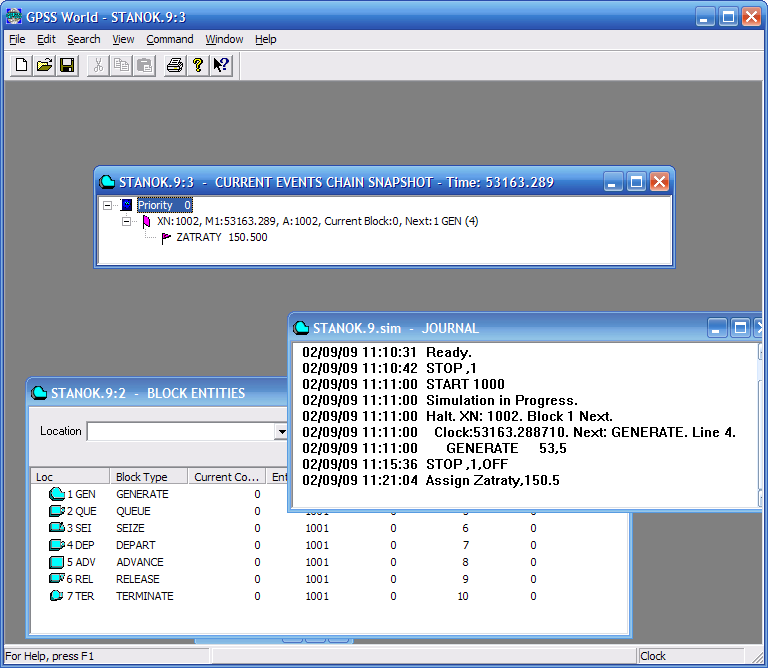The image size is (768, 668).
Task: Minimize the Current Events Chain window
Action: click(613, 182)
